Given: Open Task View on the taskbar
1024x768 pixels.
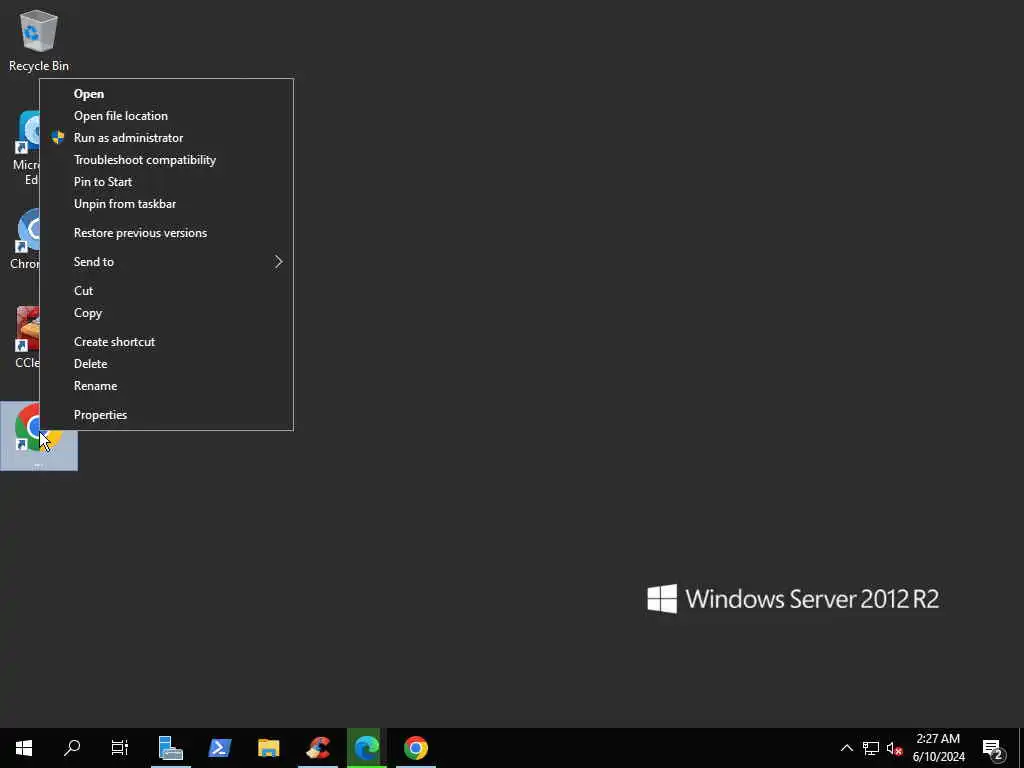Looking at the screenshot, I should [120, 748].
